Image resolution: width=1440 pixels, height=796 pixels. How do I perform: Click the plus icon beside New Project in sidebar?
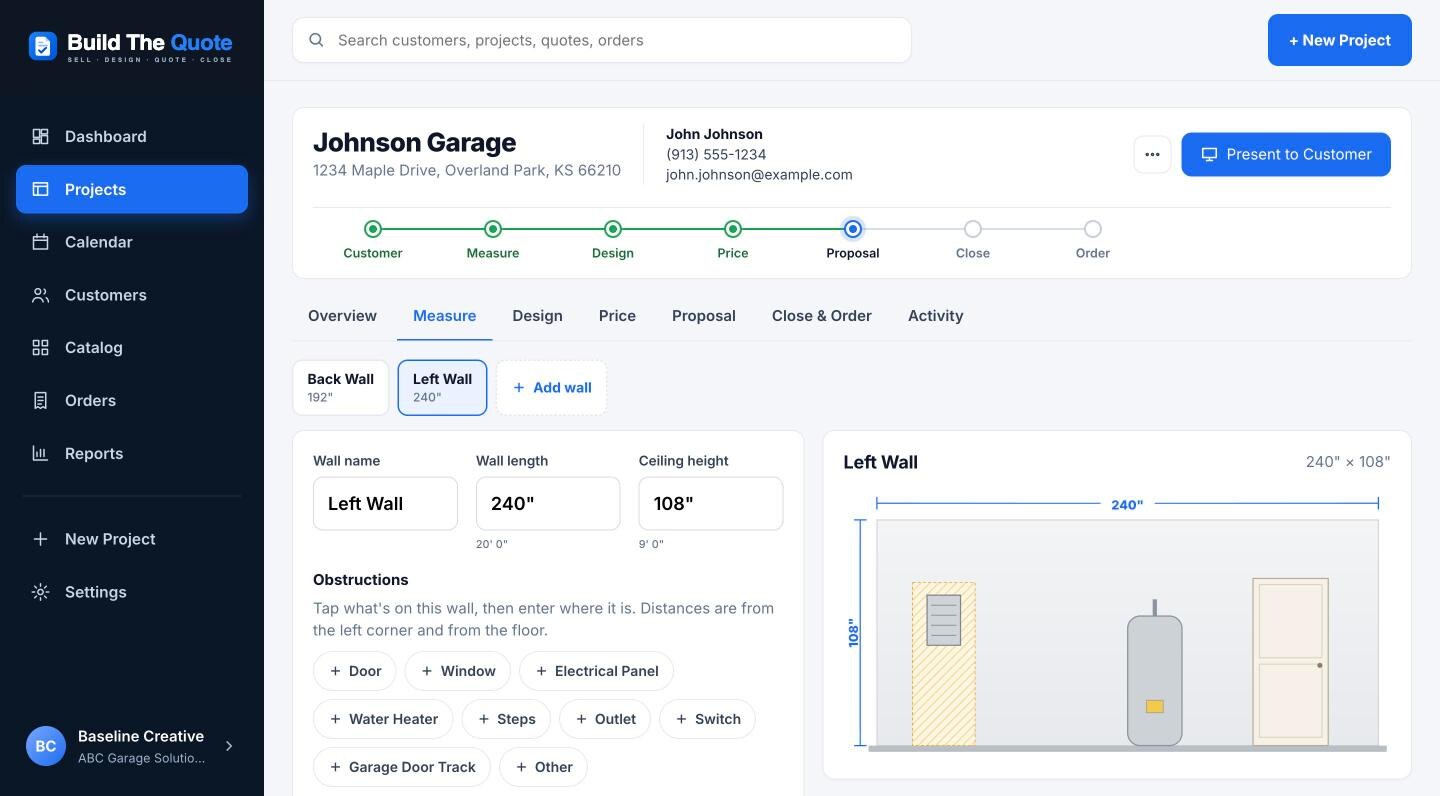pos(40,539)
